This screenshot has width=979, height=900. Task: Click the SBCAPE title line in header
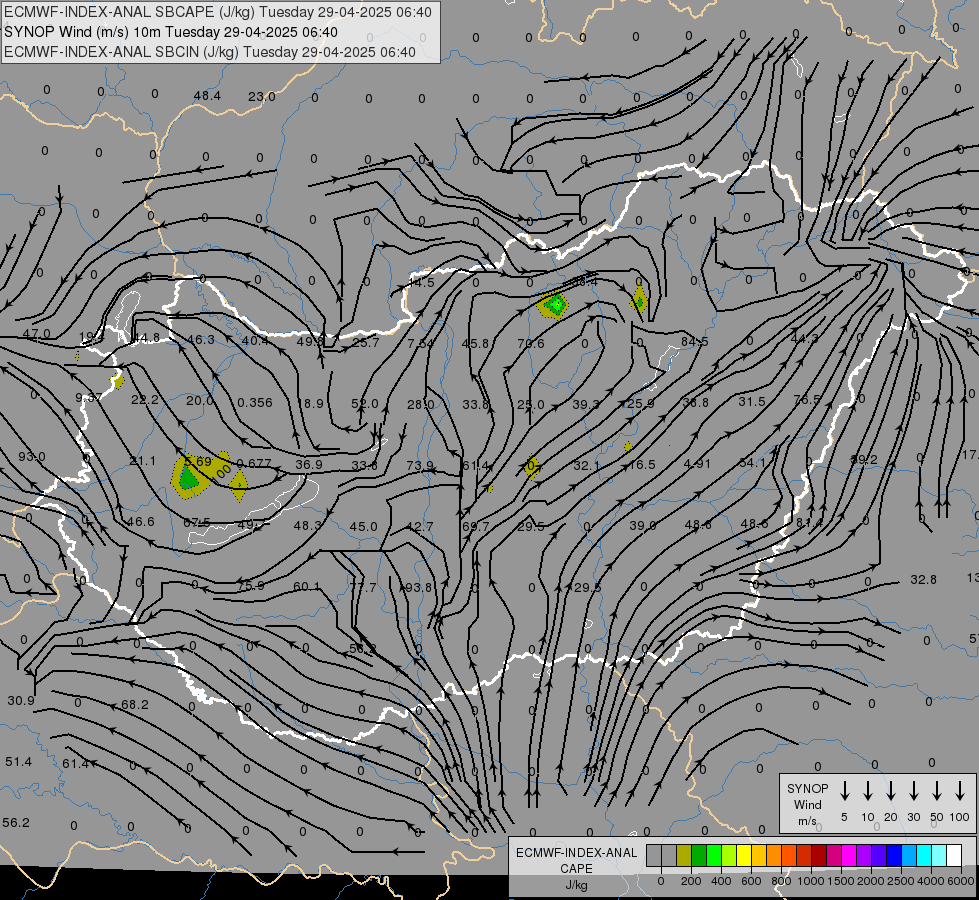(x=218, y=12)
